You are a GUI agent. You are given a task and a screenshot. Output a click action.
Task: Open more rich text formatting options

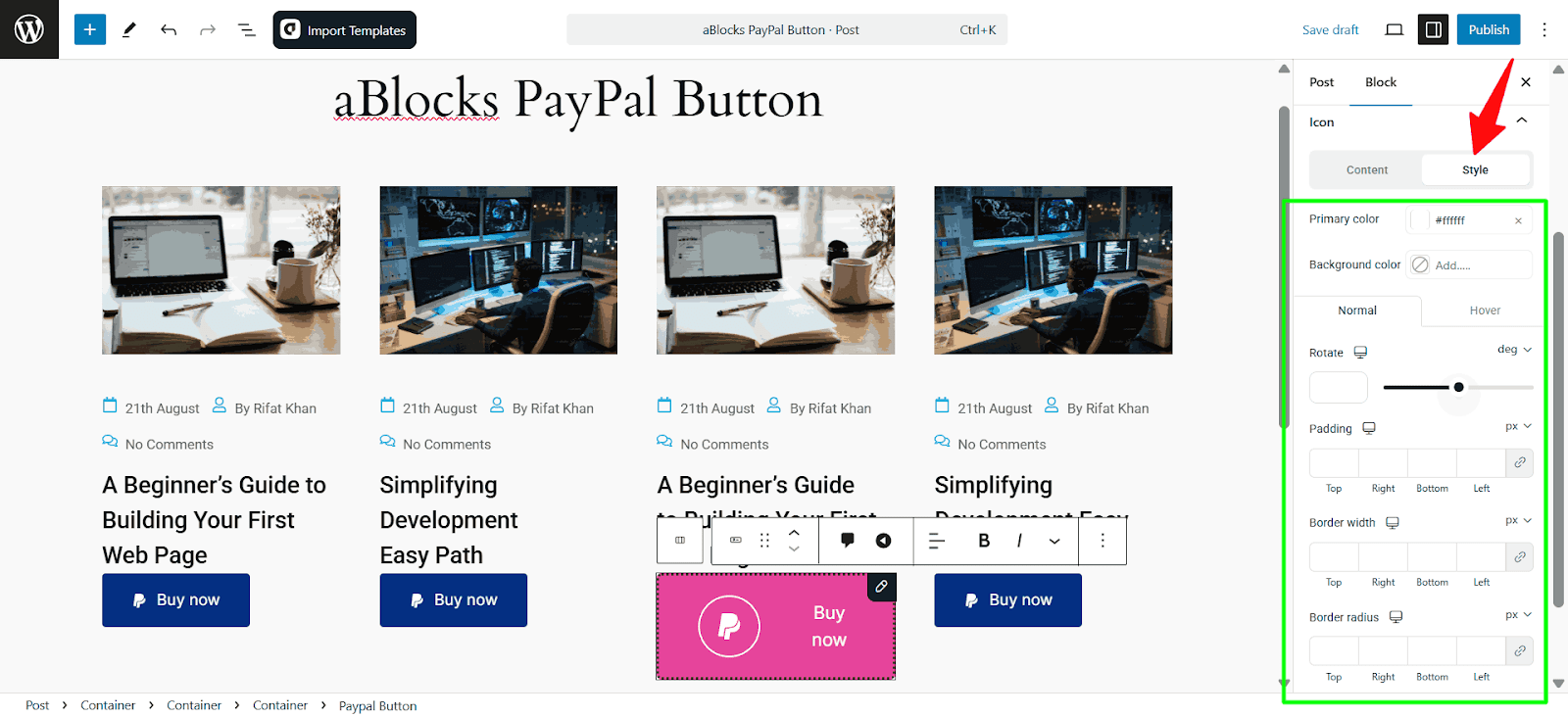click(1054, 540)
